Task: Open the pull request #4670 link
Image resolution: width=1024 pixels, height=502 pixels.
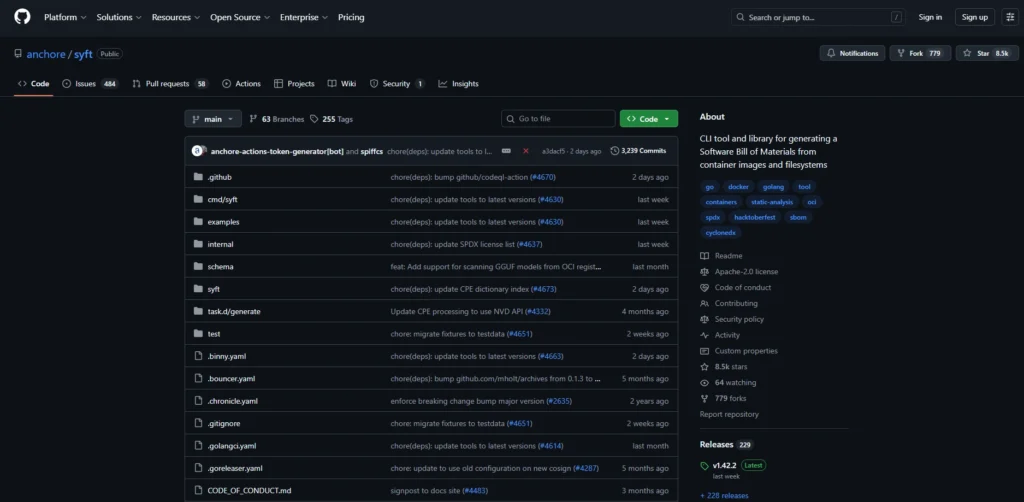Action: pyautogui.click(x=542, y=177)
